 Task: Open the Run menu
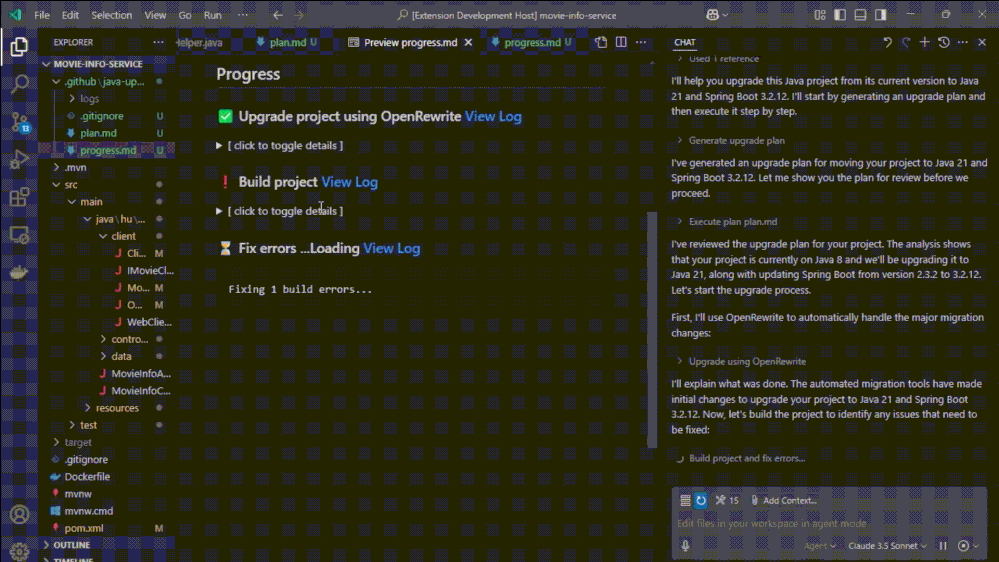coord(212,15)
